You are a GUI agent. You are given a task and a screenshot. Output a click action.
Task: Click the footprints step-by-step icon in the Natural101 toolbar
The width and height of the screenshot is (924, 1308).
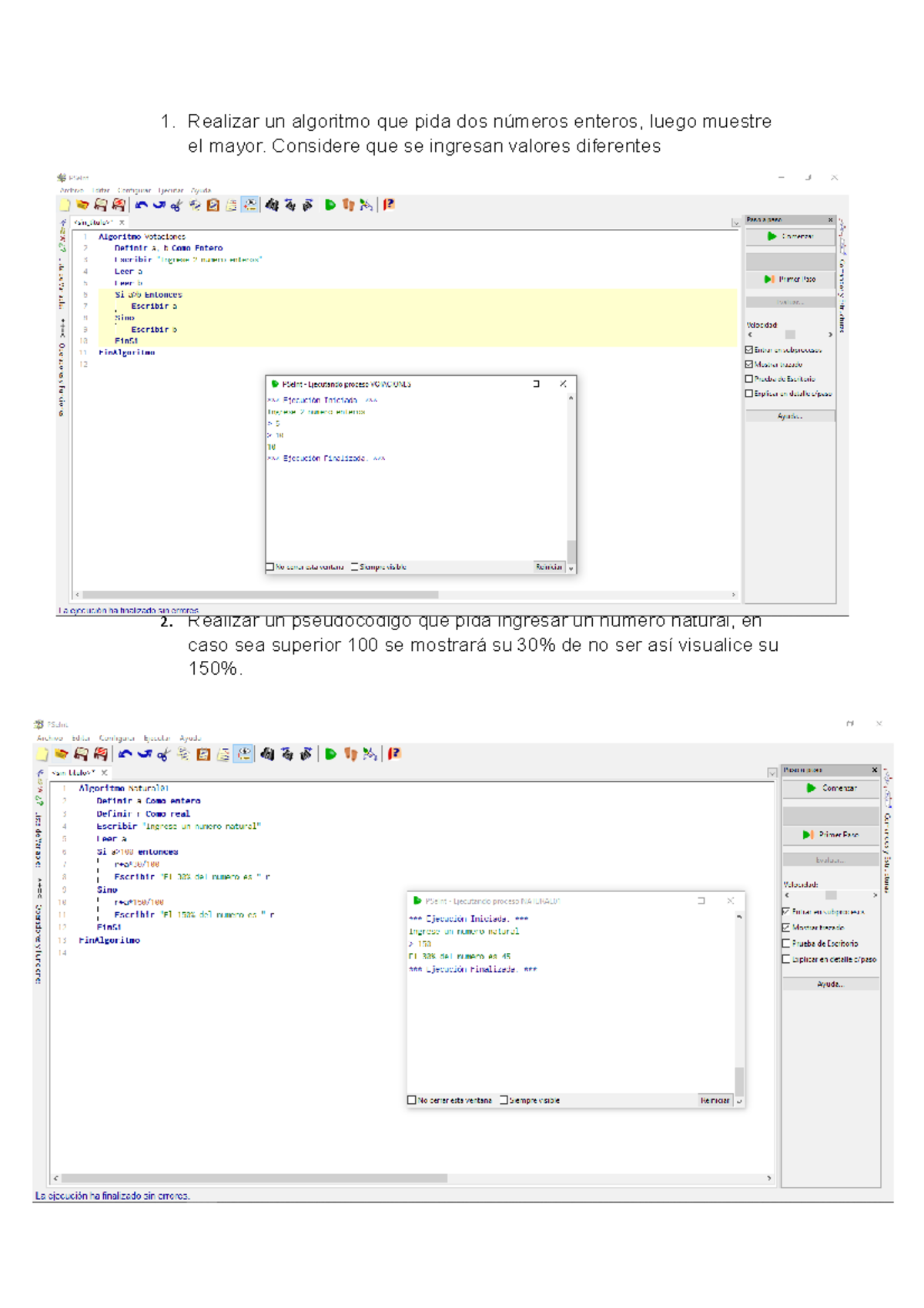(350, 754)
